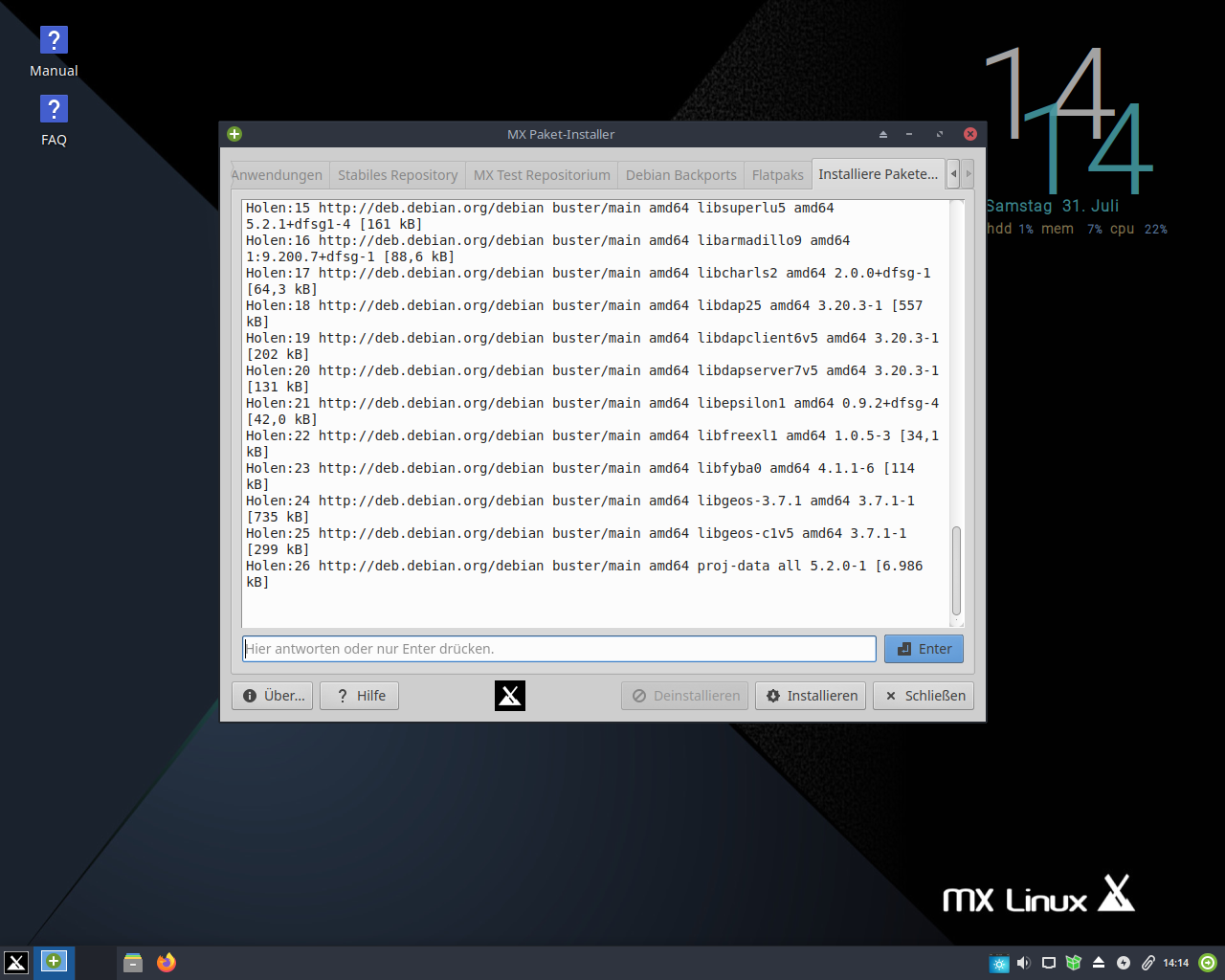1225x980 pixels.
Task: Click the MX logo in installer footer
Action: 510,696
